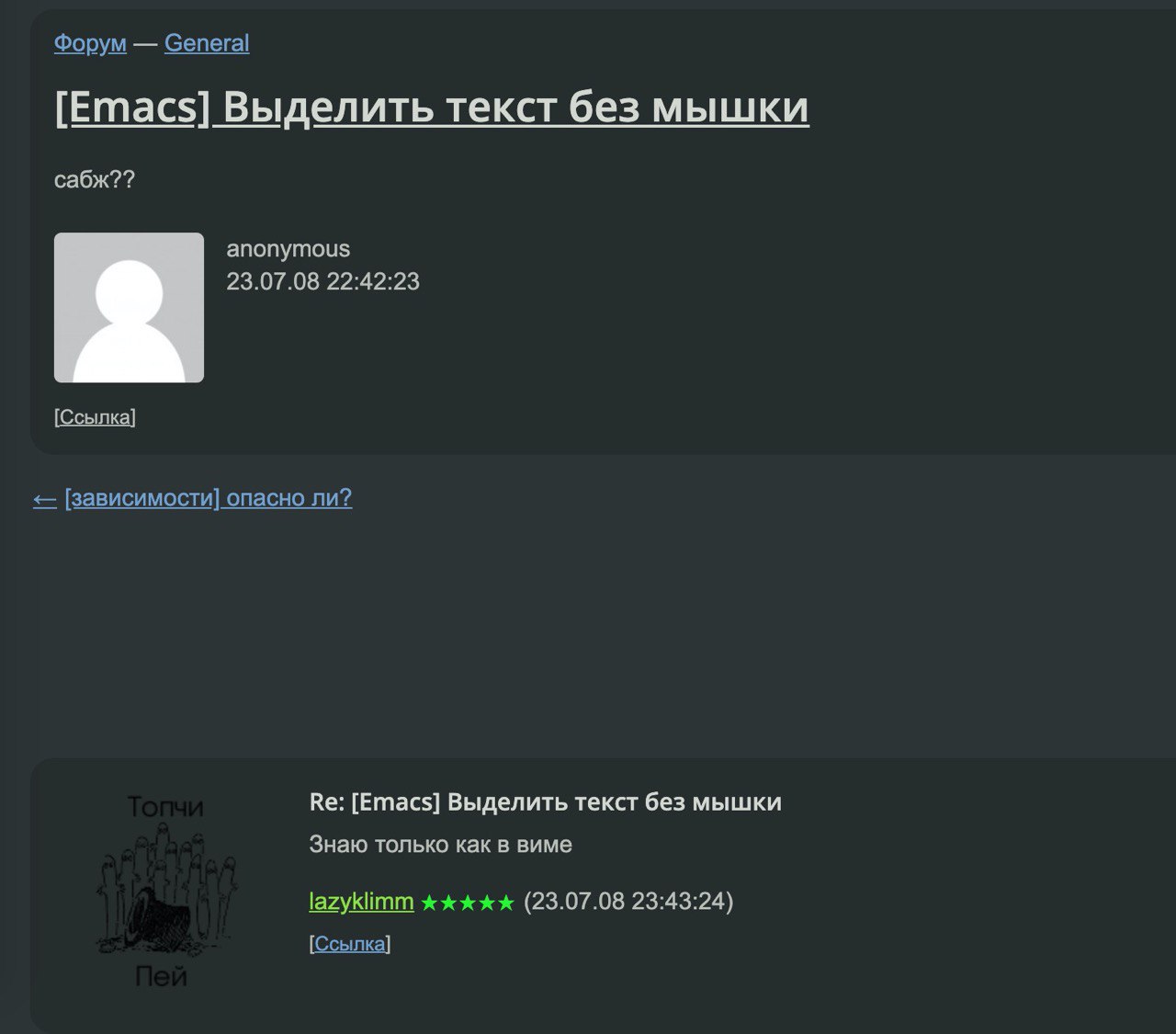Open the зависимости опасно ли thread link
The image size is (1176, 1034).
(x=209, y=498)
